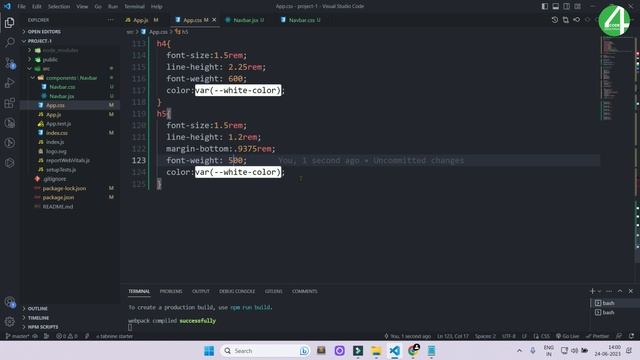Image resolution: width=640 pixels, height=360 pixels.
Task: Switch to the App.js editor tab
Action: pos(142,20)
